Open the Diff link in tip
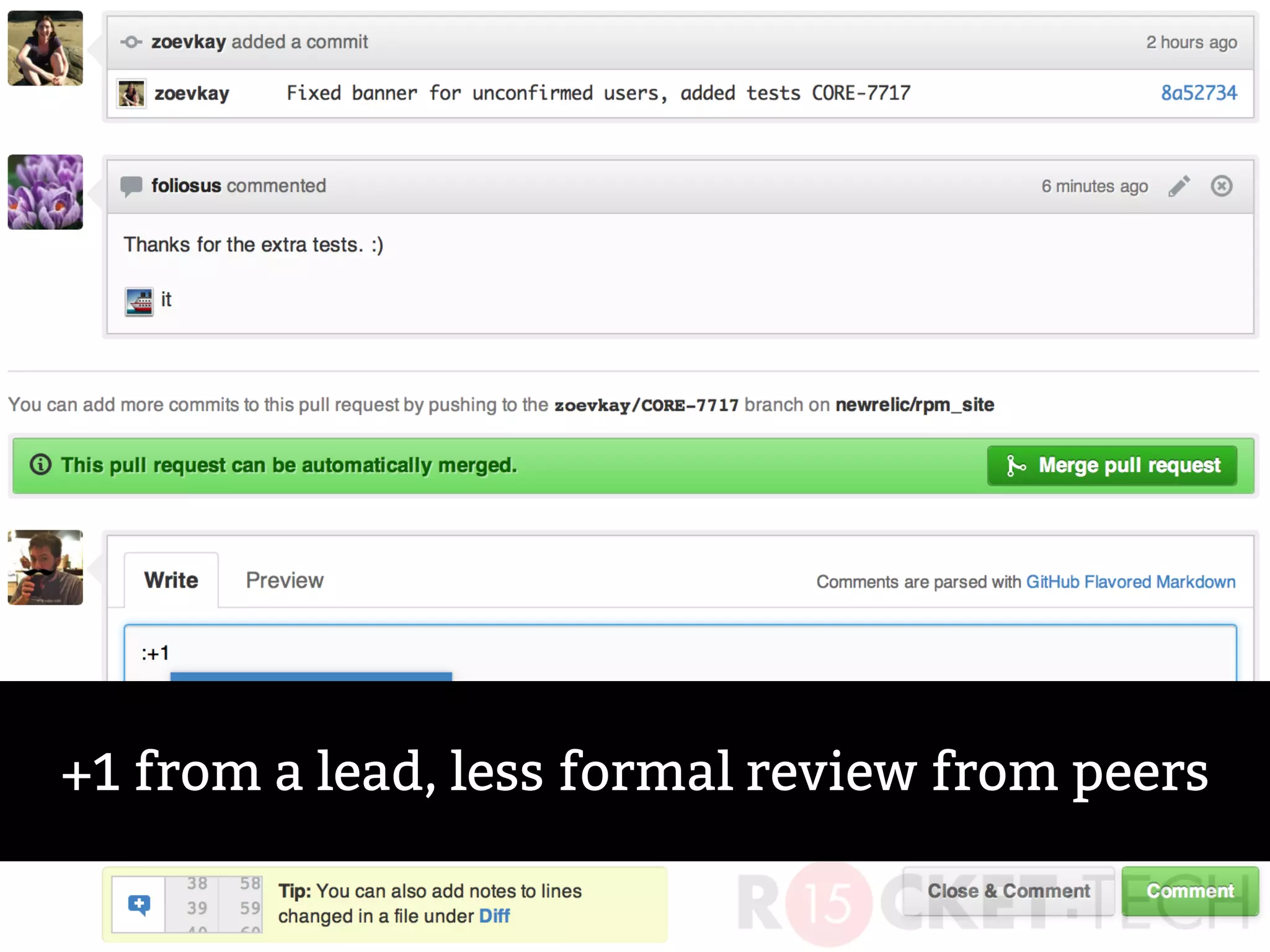 point(494,916)
